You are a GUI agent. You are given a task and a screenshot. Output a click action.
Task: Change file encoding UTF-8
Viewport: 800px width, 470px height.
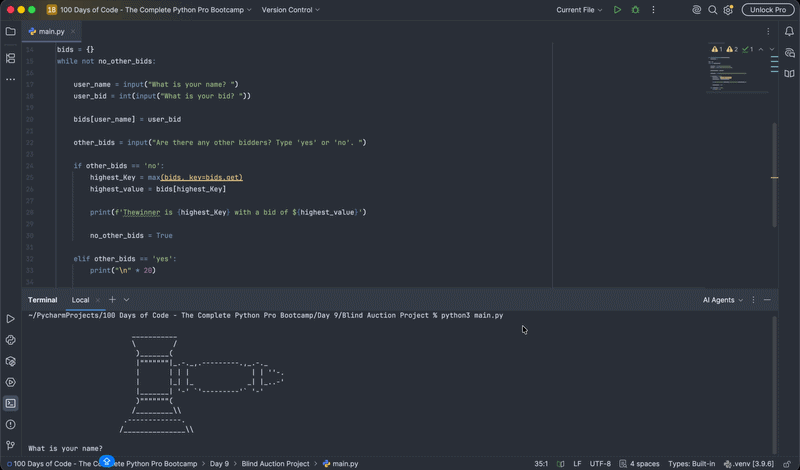[600, 464]
